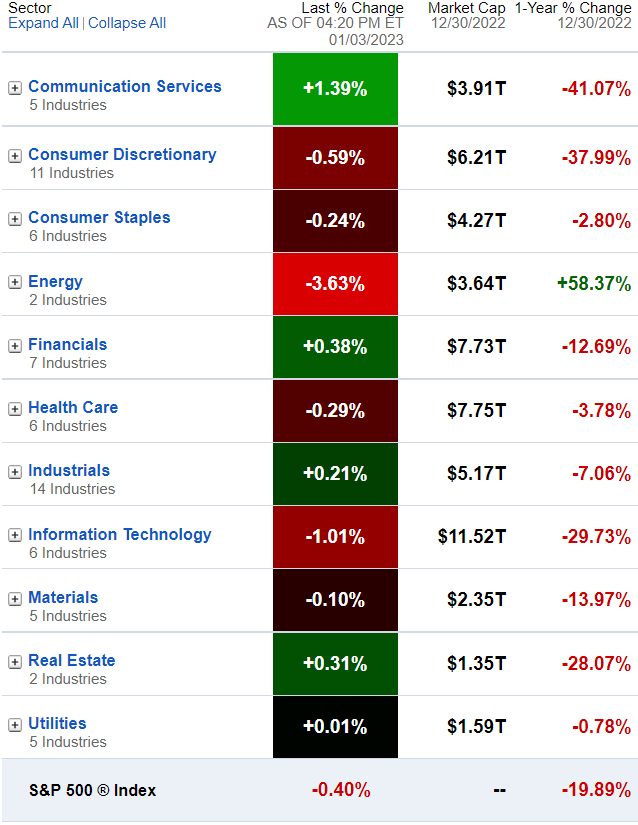Expand Health Care using its plus icon
638x825 pixels.
point(15,409)
